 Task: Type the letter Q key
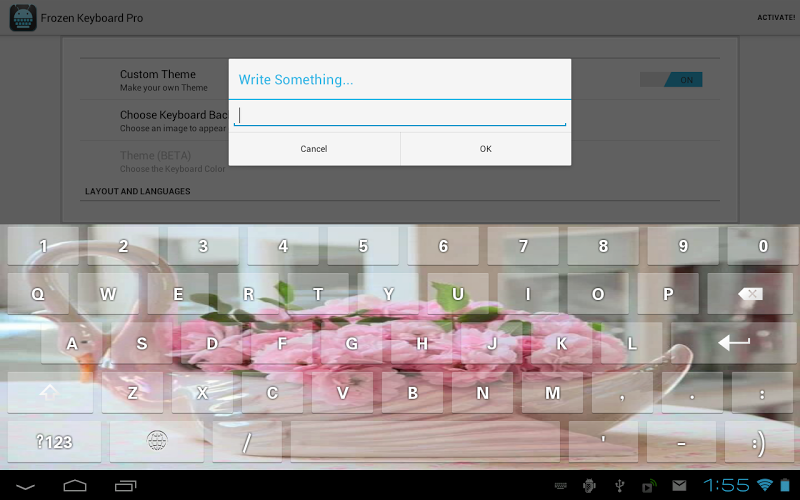pyautogui.click(x=38, y=294)
